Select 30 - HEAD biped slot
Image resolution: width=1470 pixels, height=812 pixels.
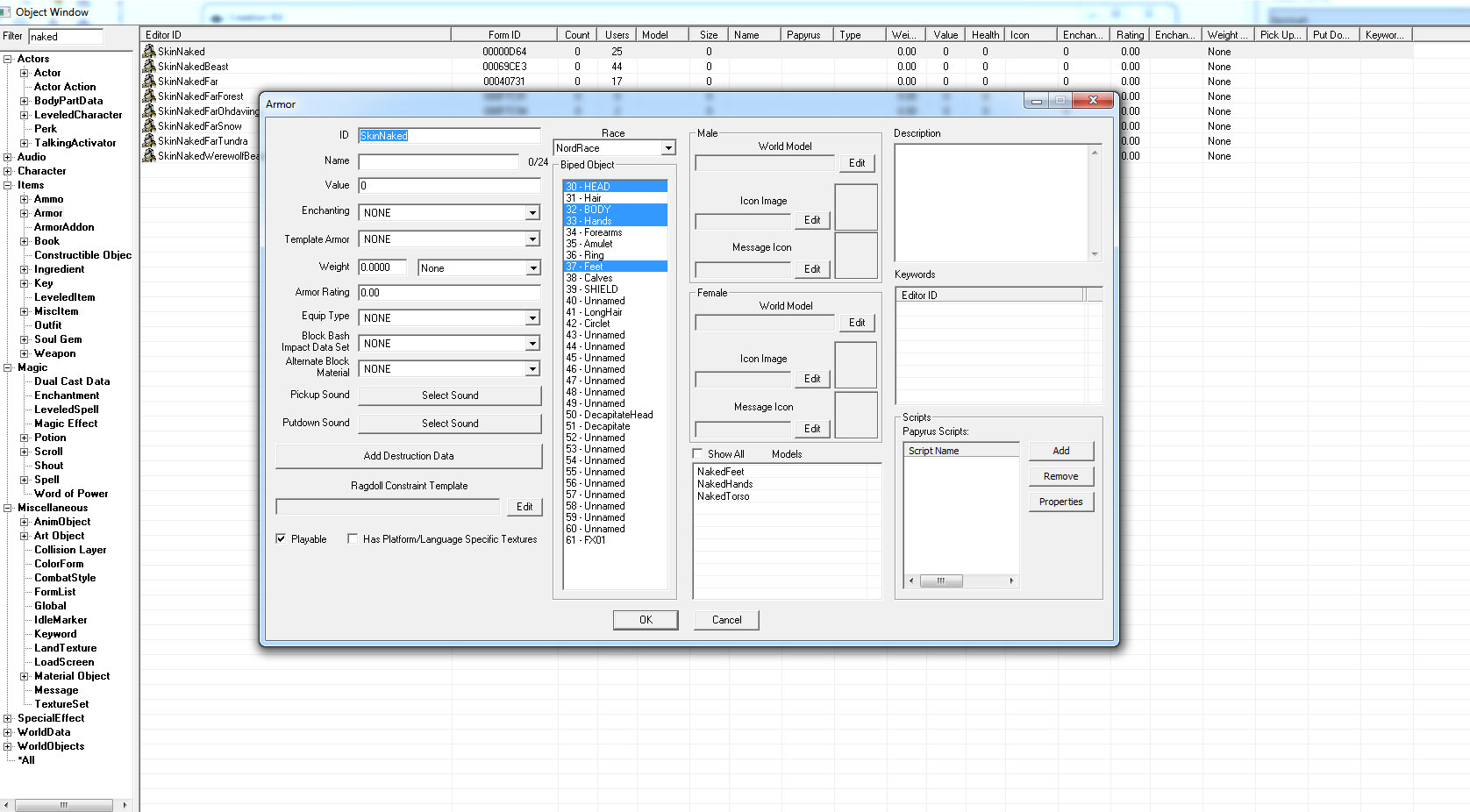(615, 186)
